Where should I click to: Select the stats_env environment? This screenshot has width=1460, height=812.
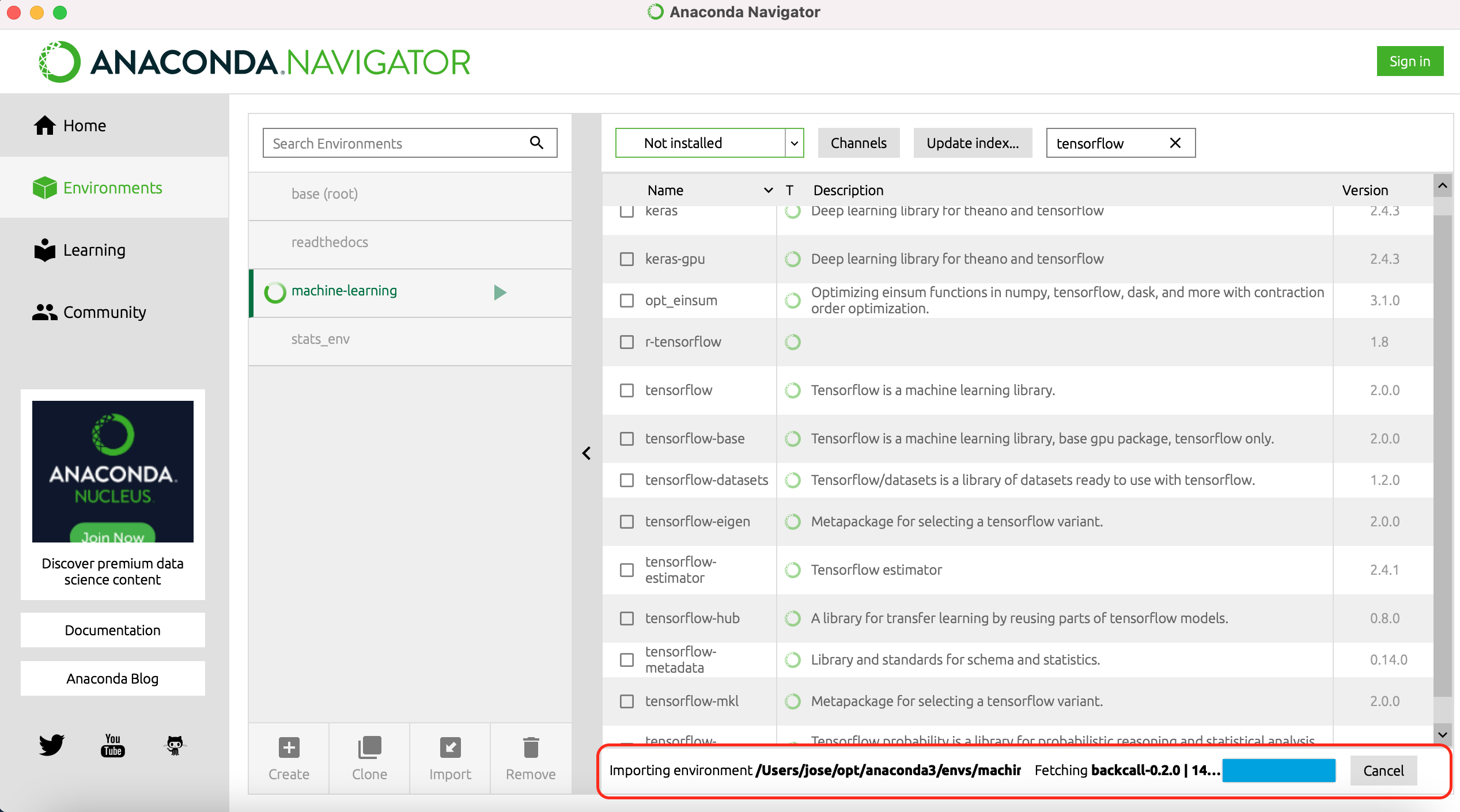(x=410, y=341)
